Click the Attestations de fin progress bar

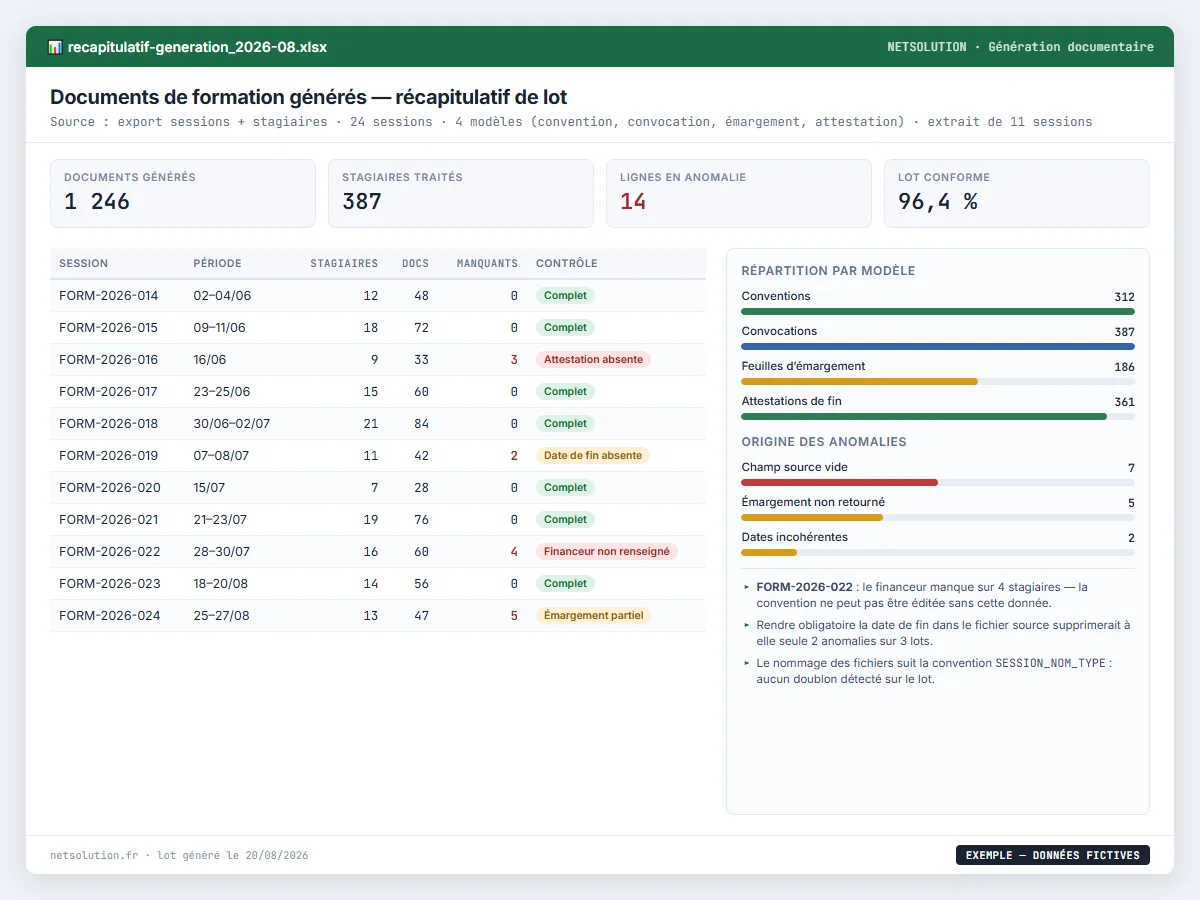click(924, 416)
